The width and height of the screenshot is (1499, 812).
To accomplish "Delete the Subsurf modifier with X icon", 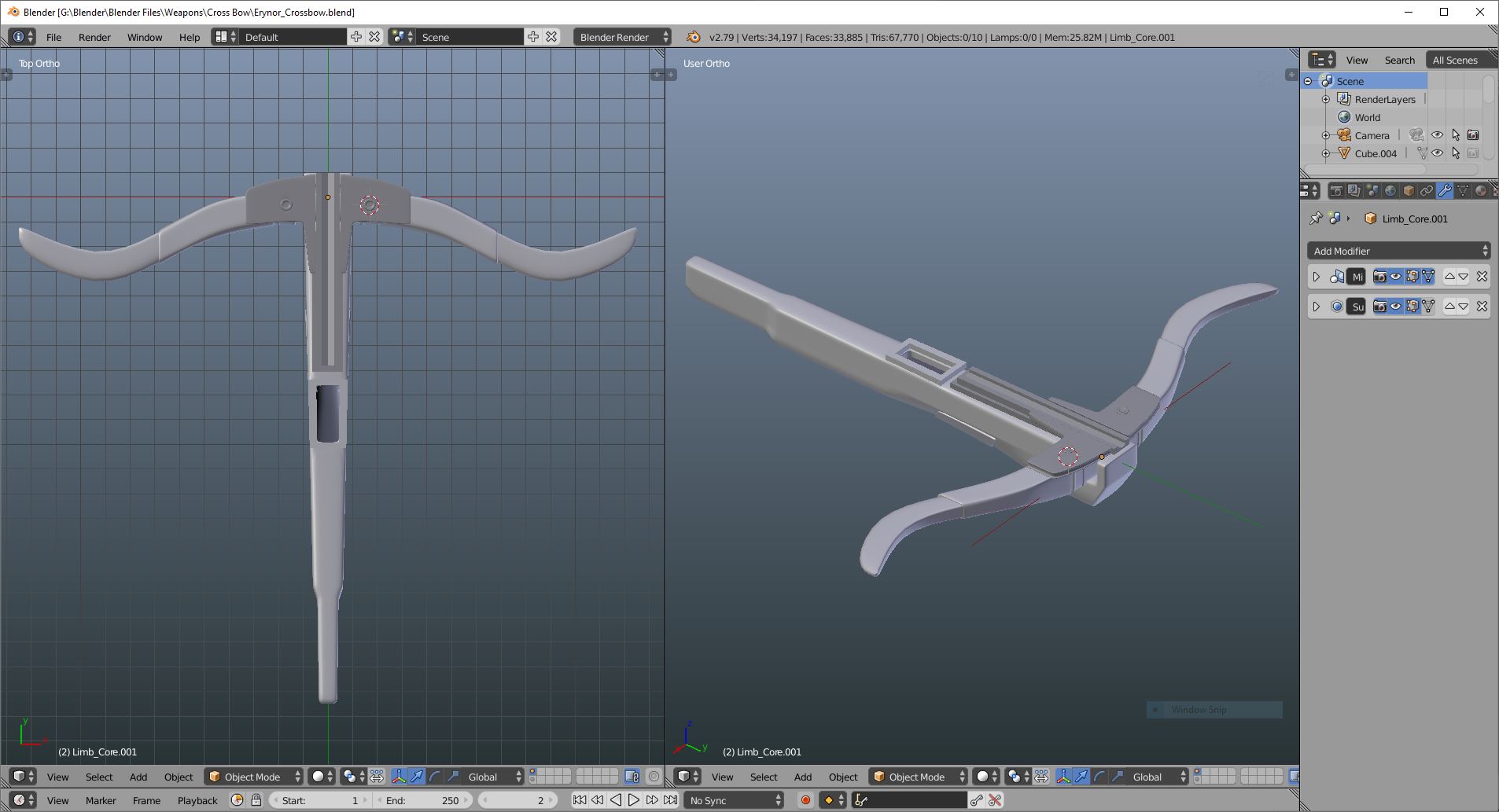I will coord(1482,307).
